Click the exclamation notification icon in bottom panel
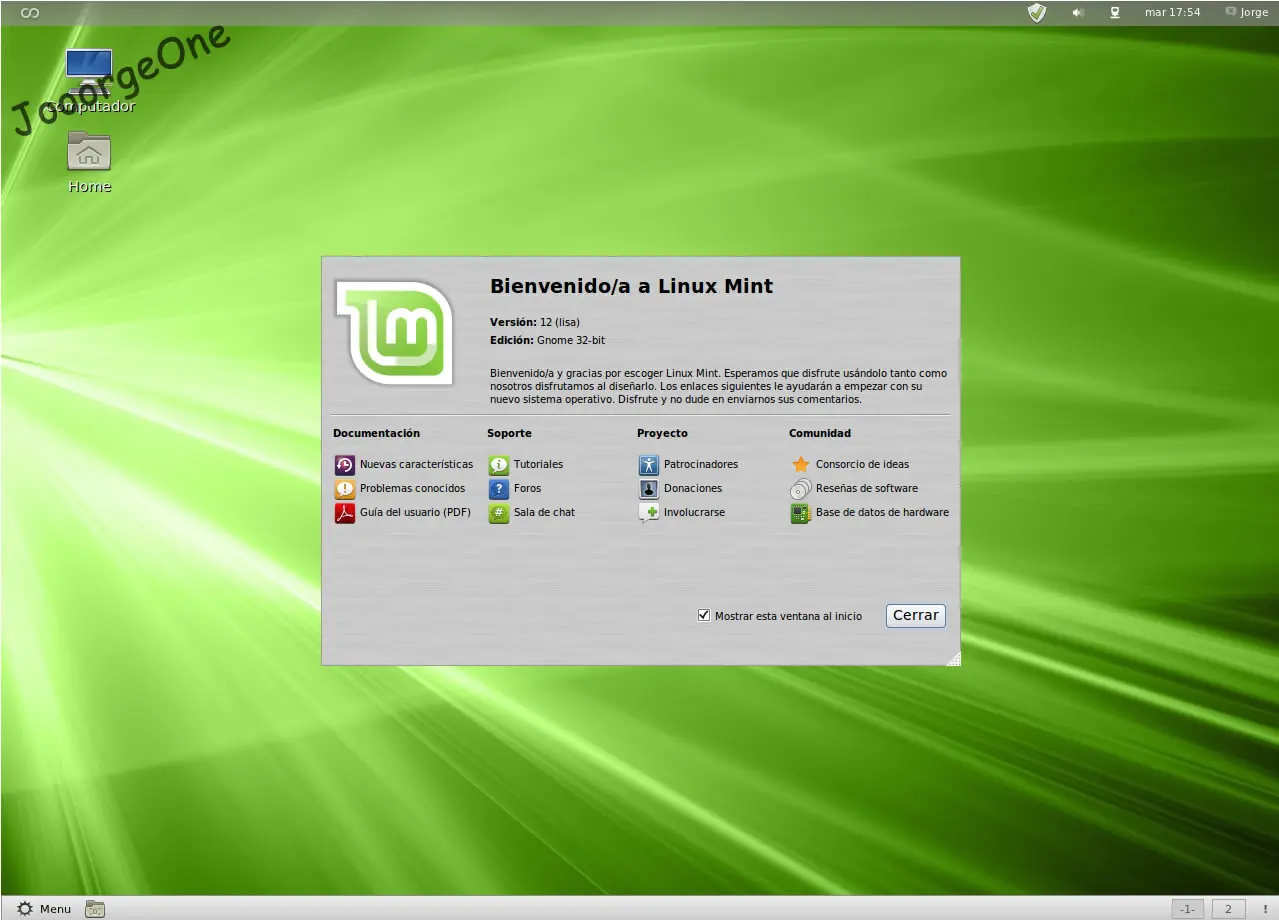The height and width of the screenshot is (920, 1279). (1265, 909)
